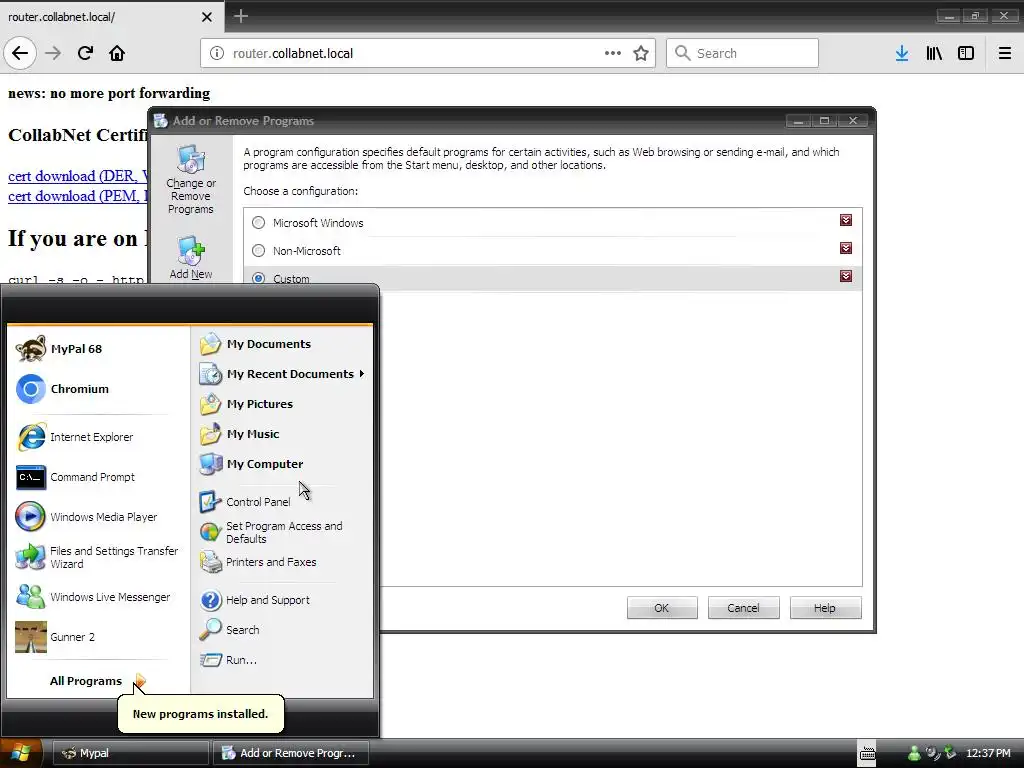The width and height of the screenshot is (1024, 768).
Task: Open cert download (DER) link
Action: pyautogui.click(x=77, y=176)
